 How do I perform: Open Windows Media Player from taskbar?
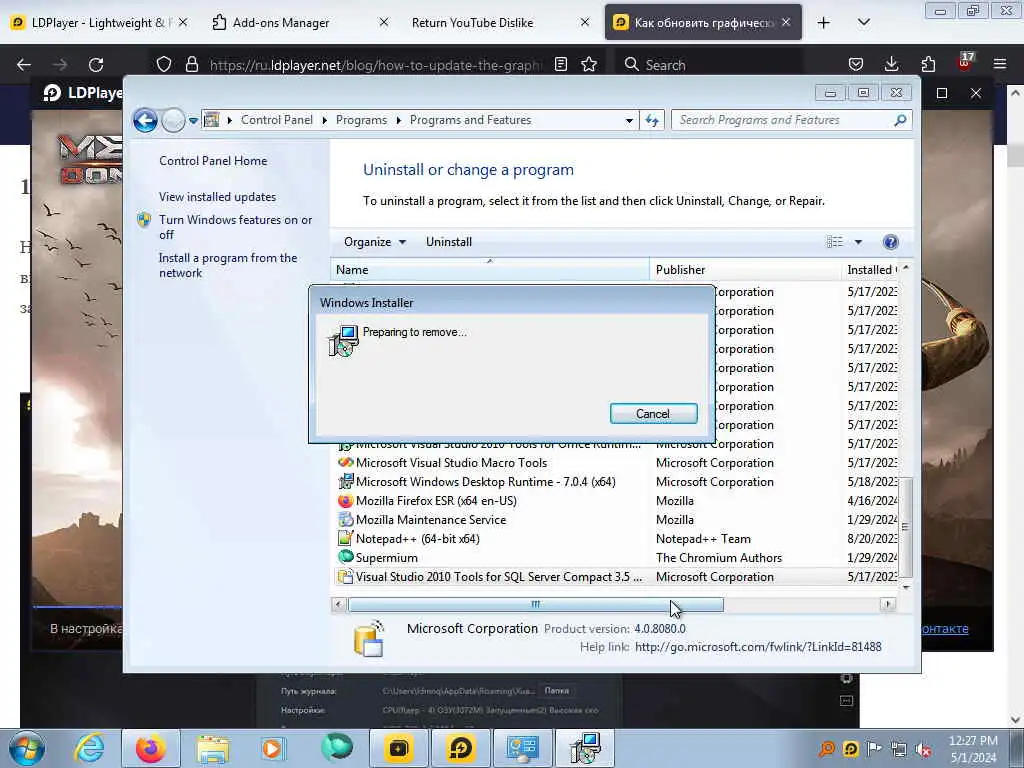point(273,748)
